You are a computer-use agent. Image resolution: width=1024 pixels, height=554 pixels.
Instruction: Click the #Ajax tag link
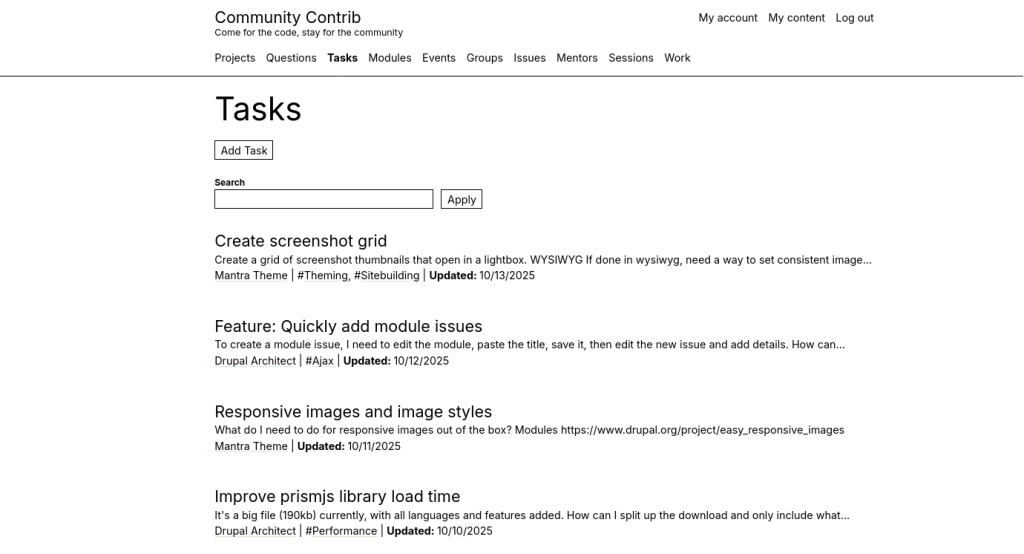(x=319, y=361)
